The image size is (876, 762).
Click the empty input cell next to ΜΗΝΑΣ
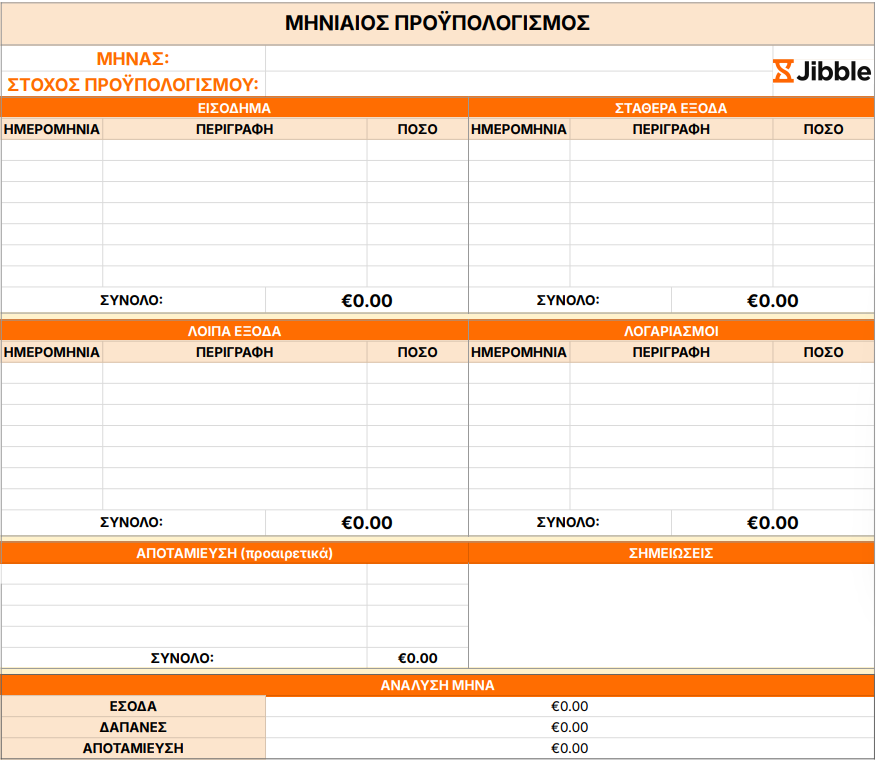pyautogui.click(x=518, y=59)
